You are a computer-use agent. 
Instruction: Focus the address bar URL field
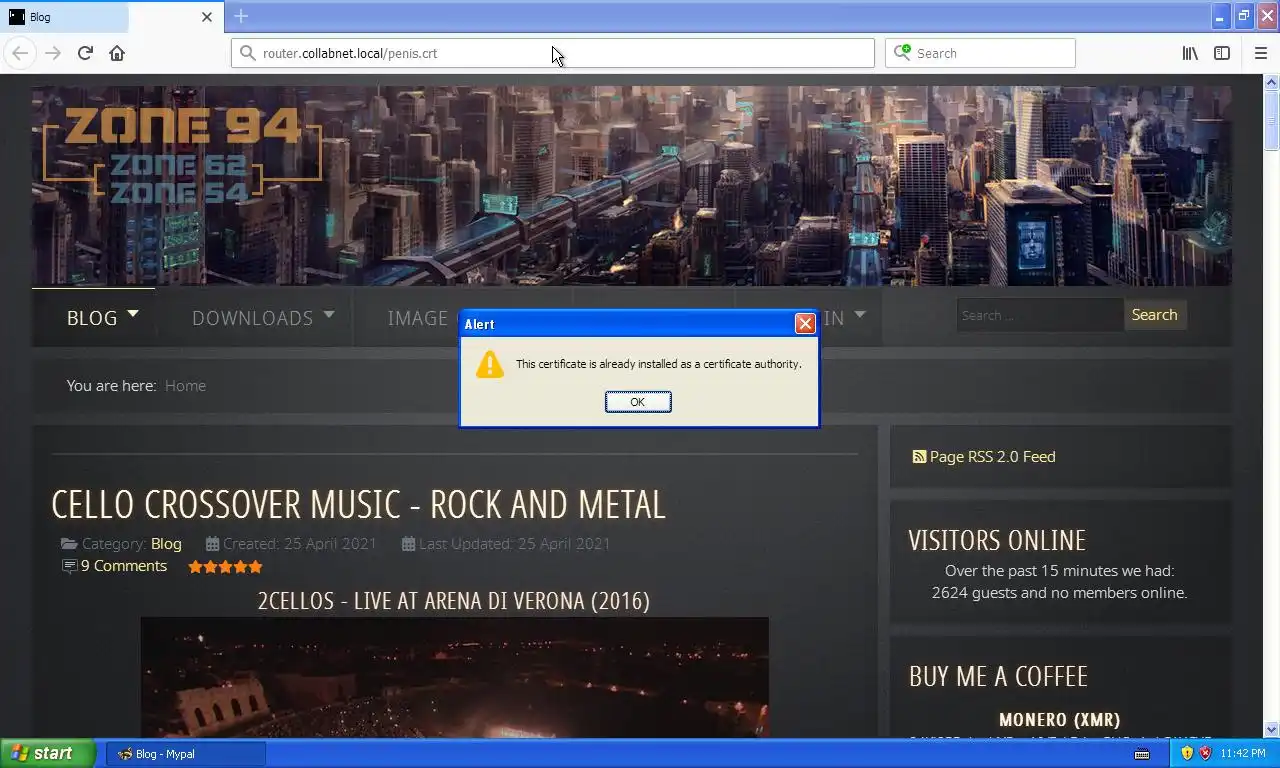pos(553,53)
